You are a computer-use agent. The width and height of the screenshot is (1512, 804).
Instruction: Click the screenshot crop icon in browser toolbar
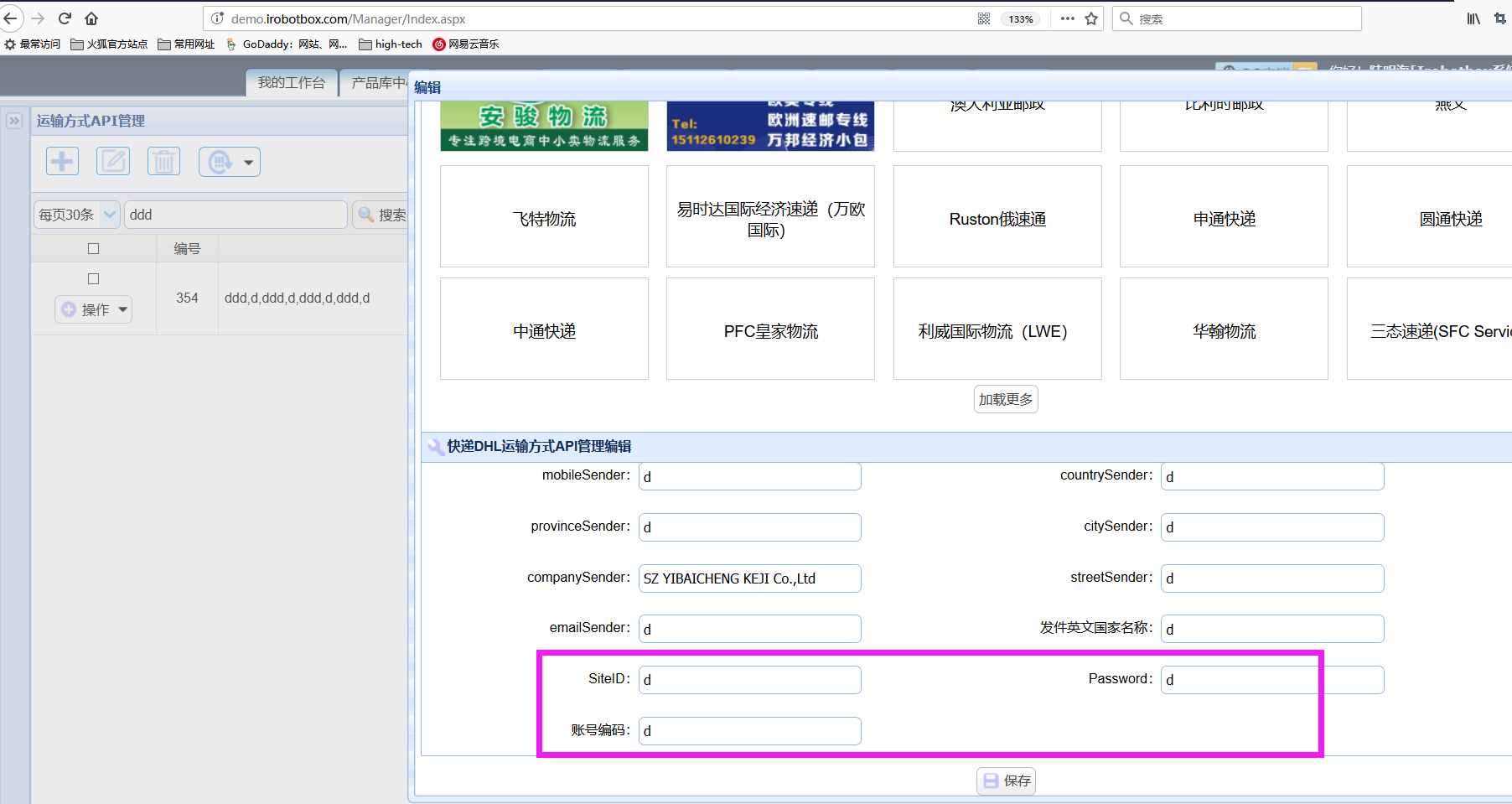(1500, 18)
